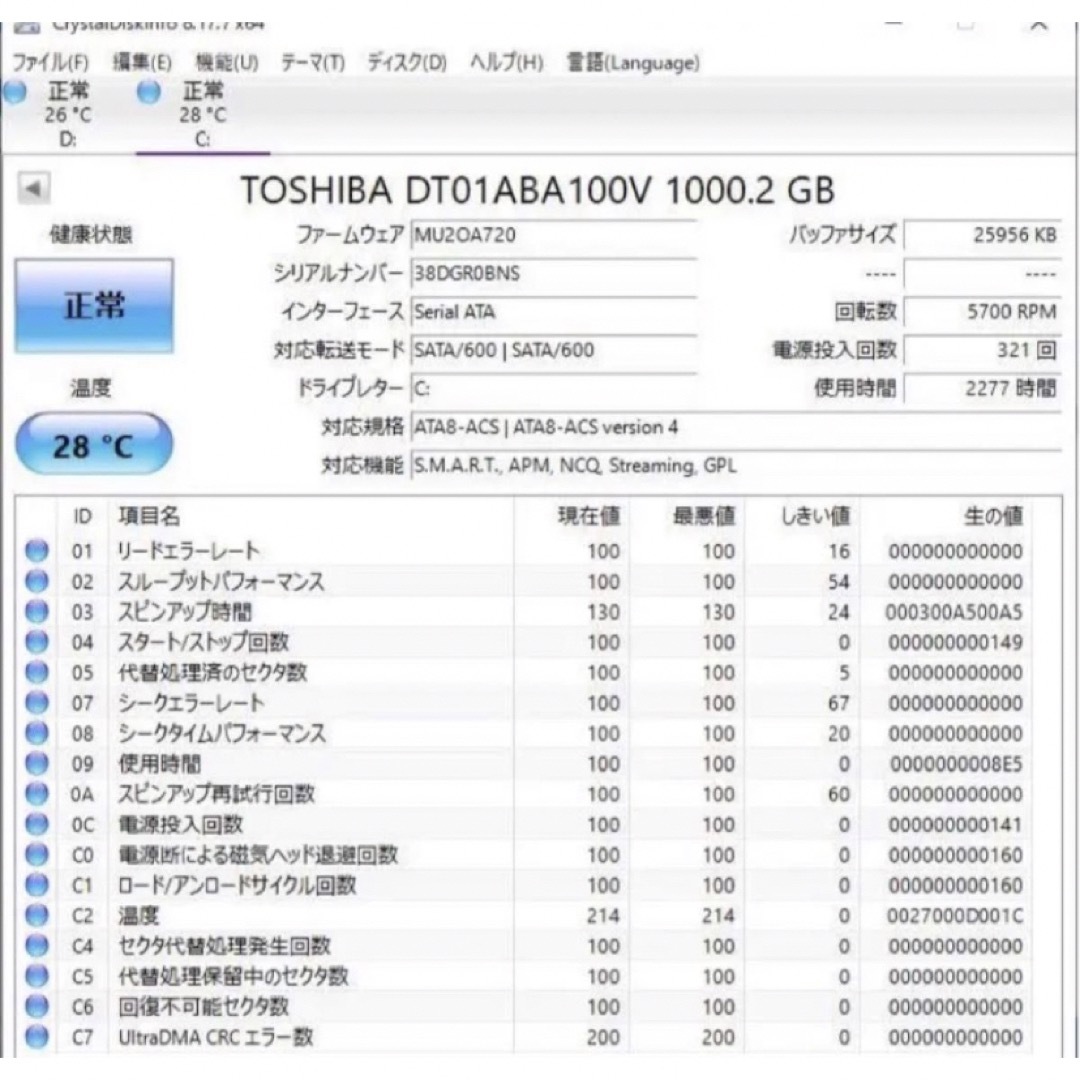Viewport: 1080px width, 1080px height.
Task: Click the しきい値 column header
Action: [x=815, y=516]
